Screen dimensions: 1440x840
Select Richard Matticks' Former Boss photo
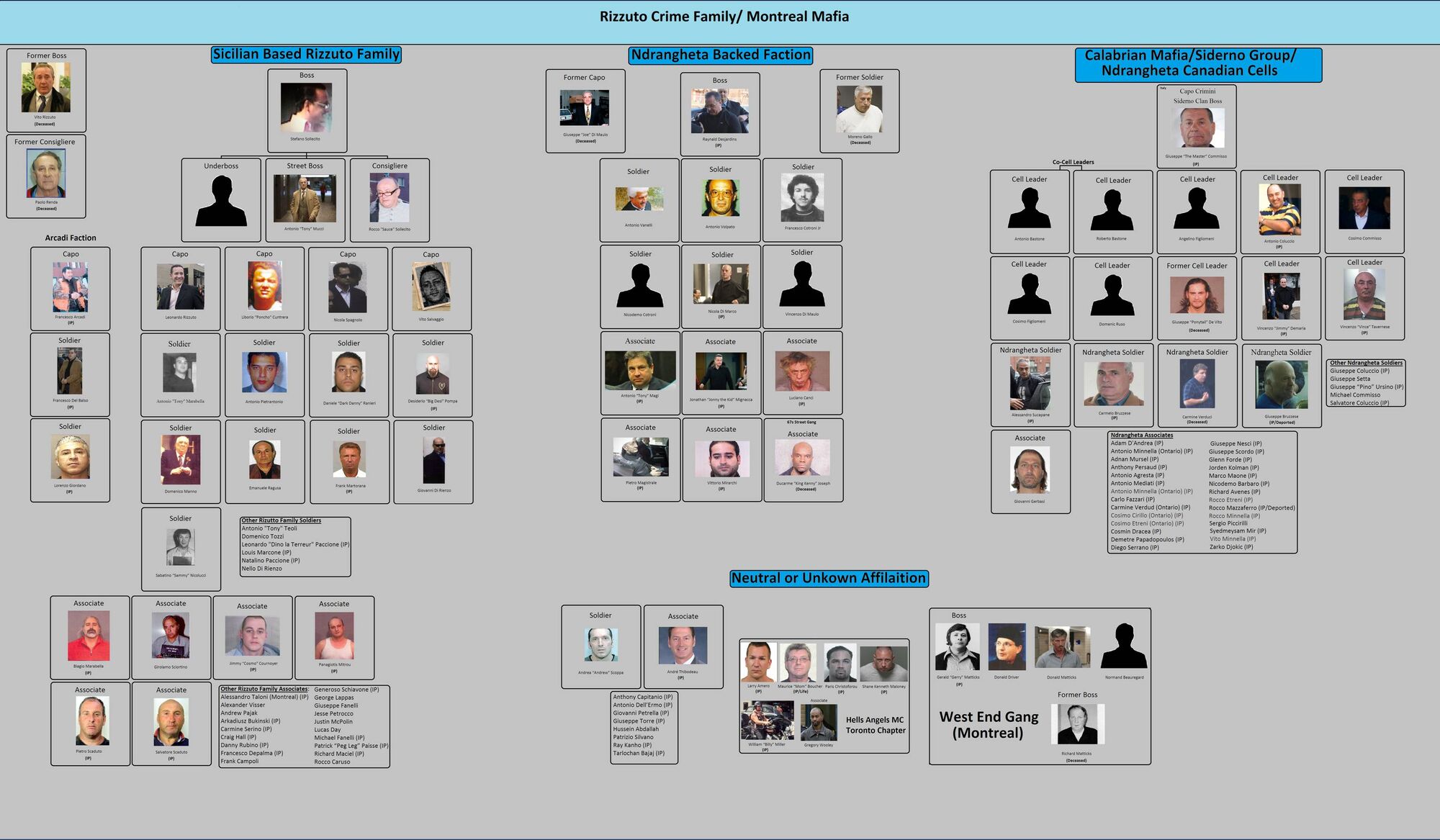pos(1077,724)
